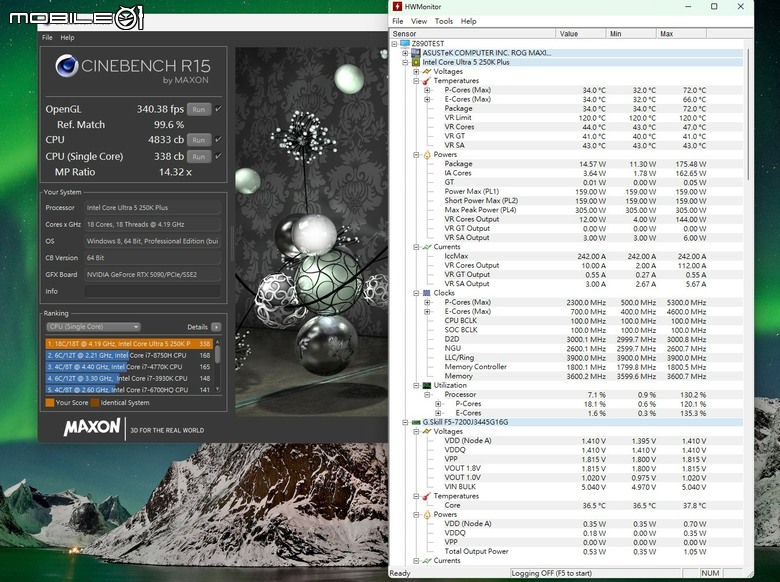Run the CPU (Single Core) benchmark
The width and height of the screenshot is (780, 582).
(198, 156)
